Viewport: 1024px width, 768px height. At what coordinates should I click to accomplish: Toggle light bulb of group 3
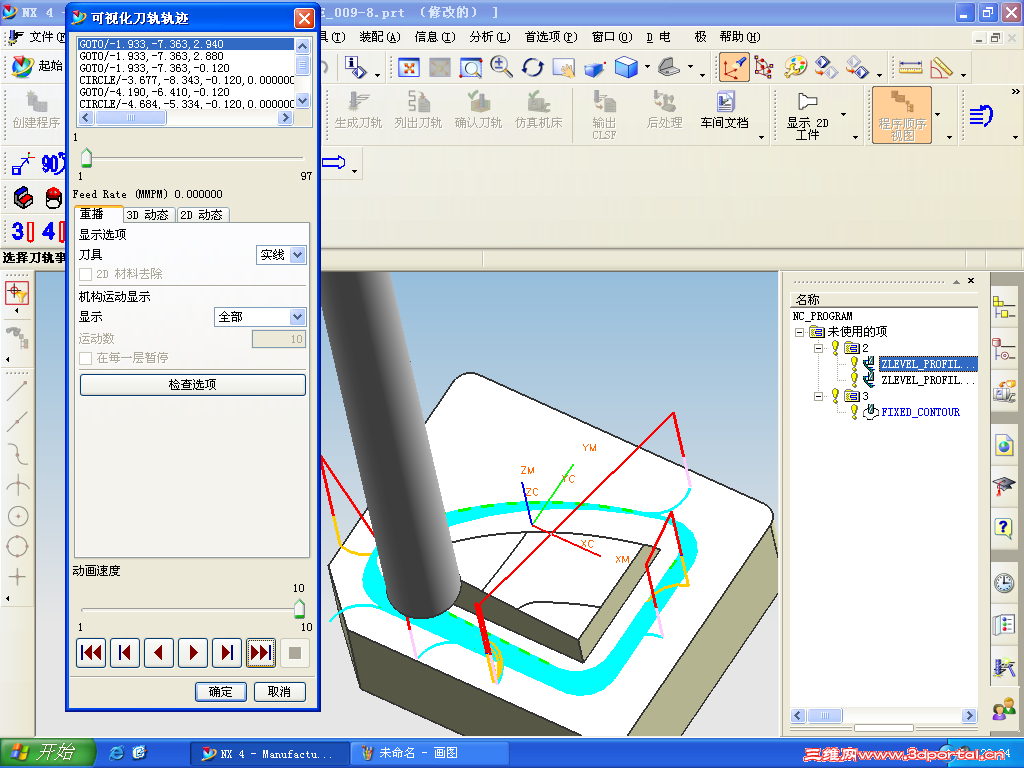tap(835, 395)
